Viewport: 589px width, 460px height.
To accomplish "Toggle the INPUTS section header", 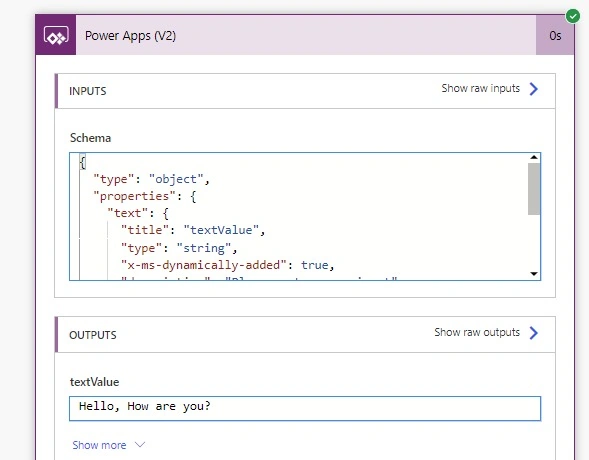I will click(305, 91).
